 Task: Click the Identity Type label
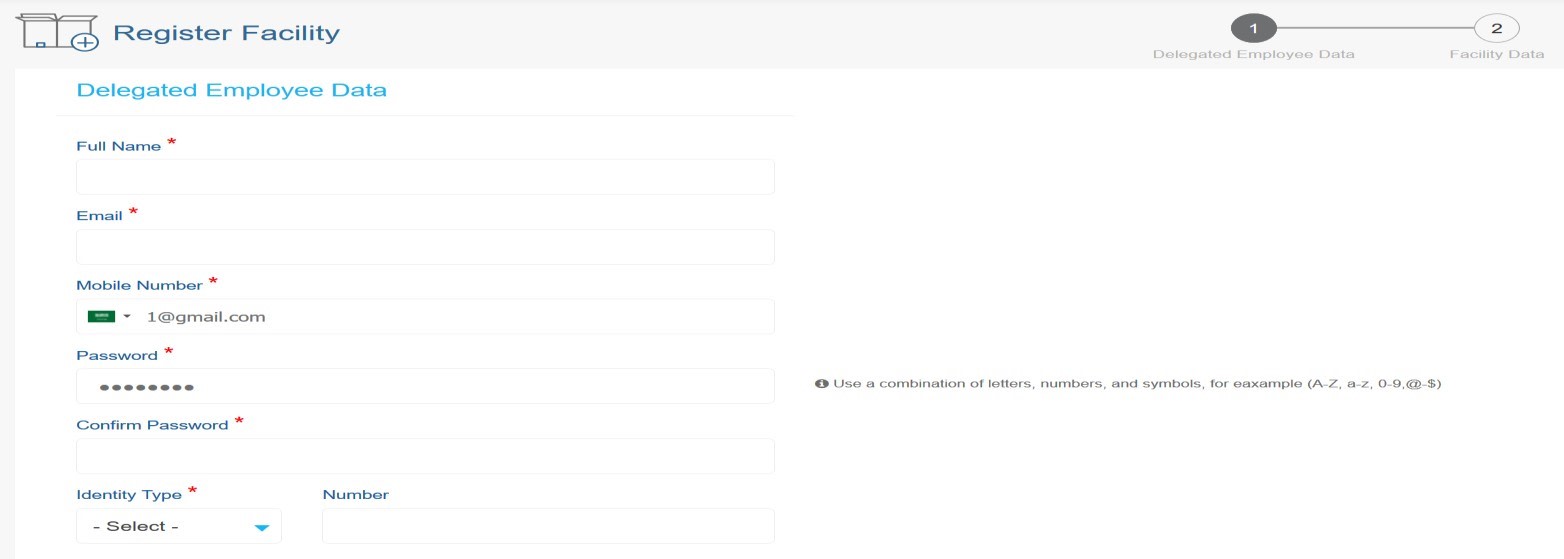[x=129, y=495]
